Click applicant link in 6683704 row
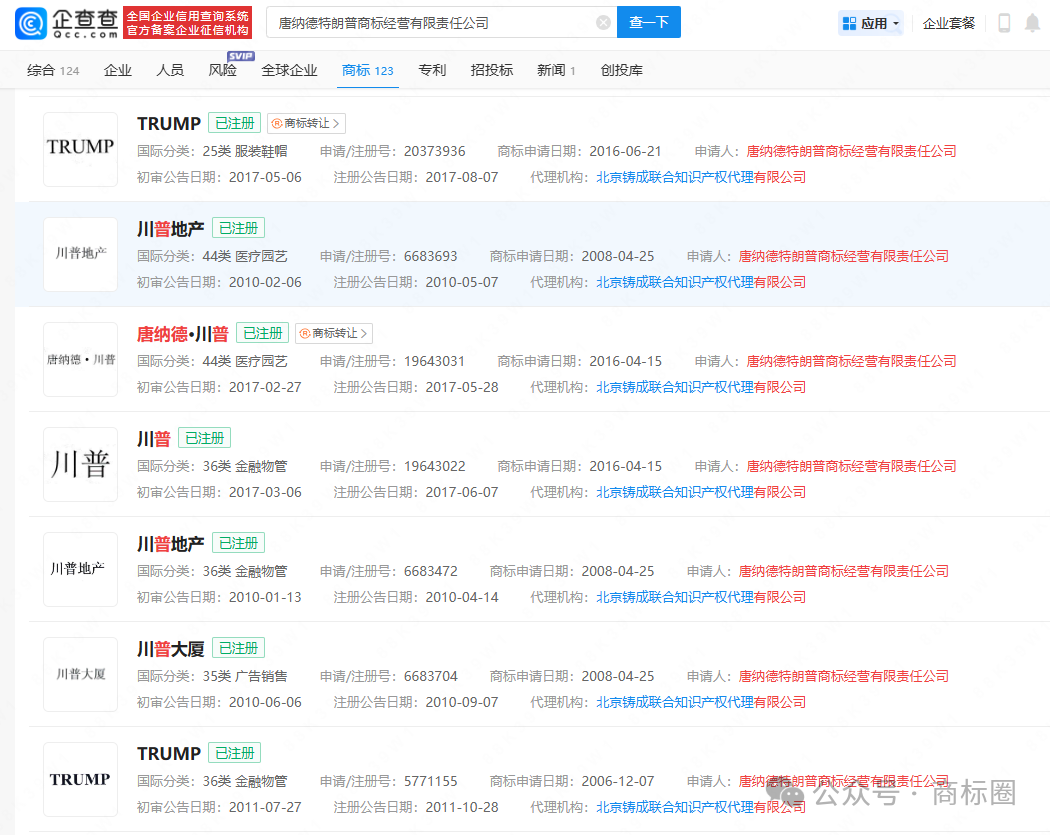1050x835 pixels. click(844, 677)
